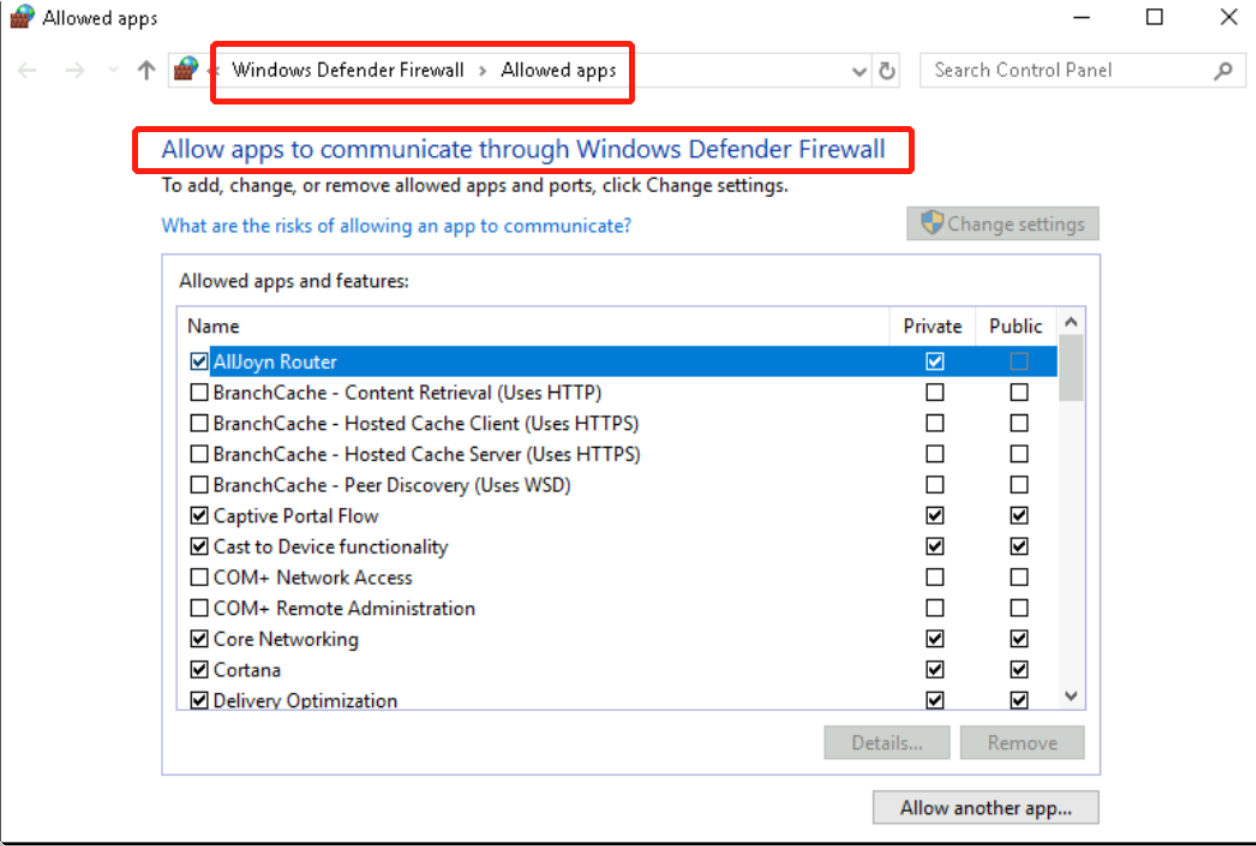This screenshot has width=1256, height=846.
Task: Click the Search Control Panel field
Action: point(1082,70)
